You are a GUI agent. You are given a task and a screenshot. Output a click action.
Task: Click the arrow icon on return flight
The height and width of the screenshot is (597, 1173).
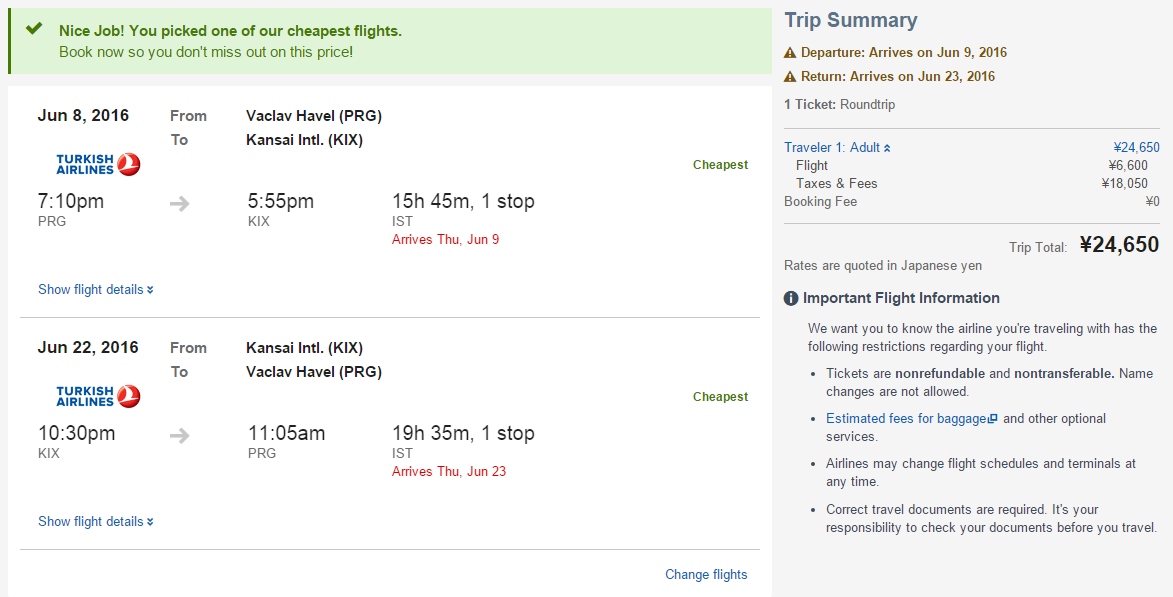[180, 435]
